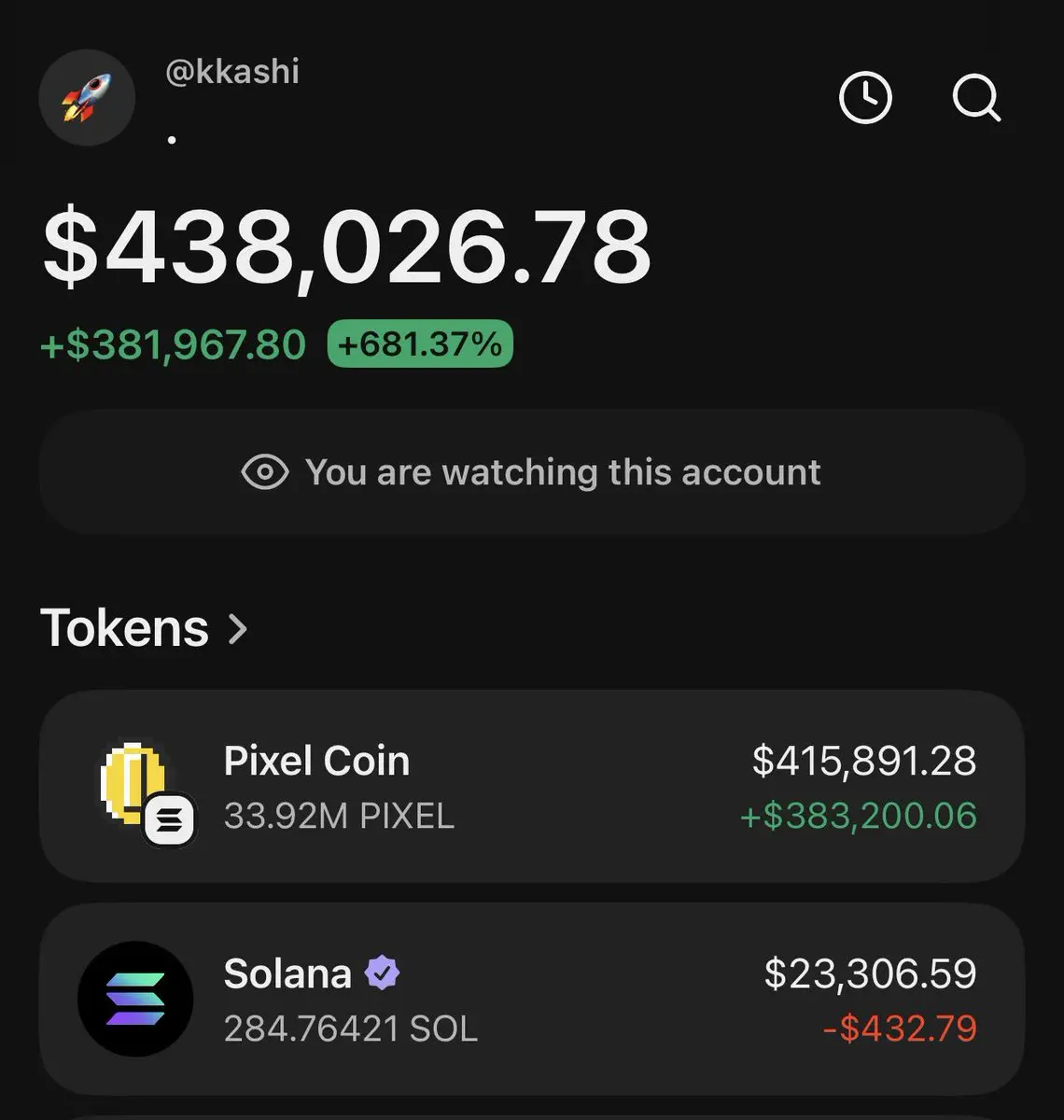
Task: Open the Tokens section heading
Action: 125,628
